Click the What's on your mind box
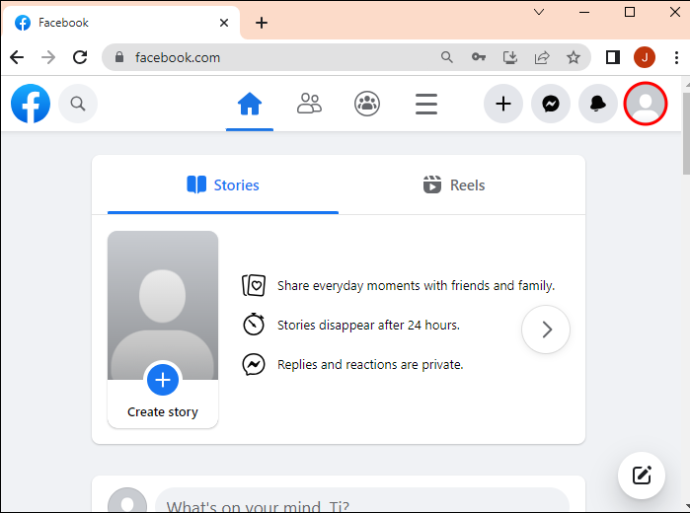This screenshot has width=690, height=513. click(x=362, y=502)
